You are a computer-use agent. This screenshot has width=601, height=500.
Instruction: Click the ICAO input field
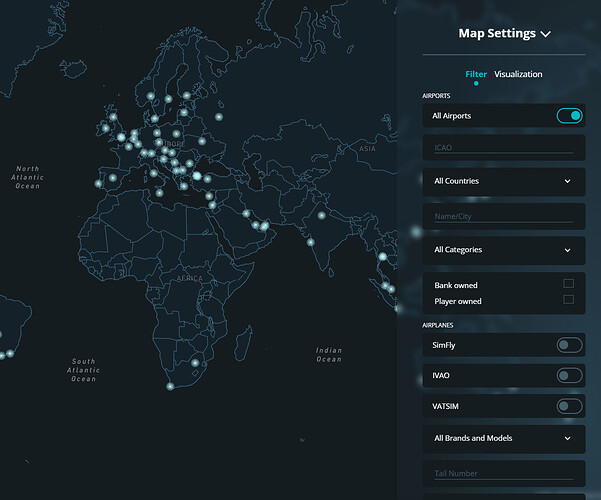point(502,148)
